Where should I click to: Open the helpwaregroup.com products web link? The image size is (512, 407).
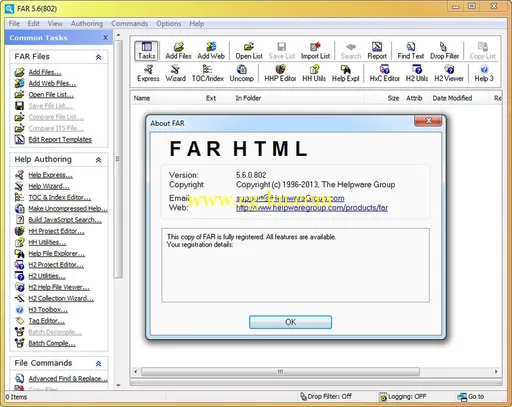[312, 208]
